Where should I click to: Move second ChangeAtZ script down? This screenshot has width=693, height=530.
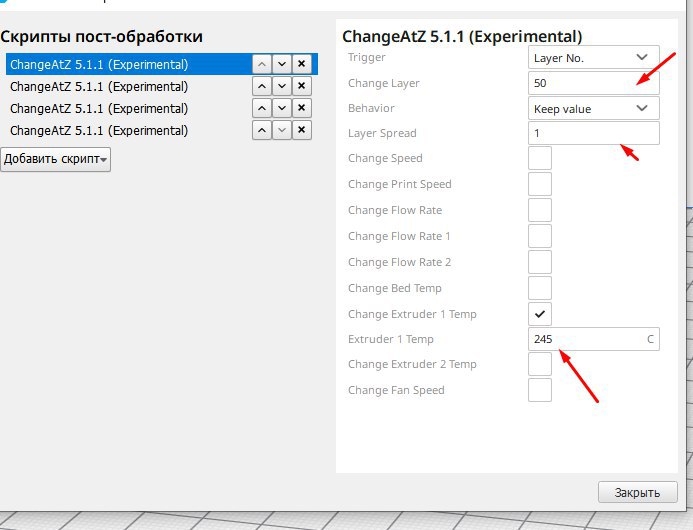point(282,86)
